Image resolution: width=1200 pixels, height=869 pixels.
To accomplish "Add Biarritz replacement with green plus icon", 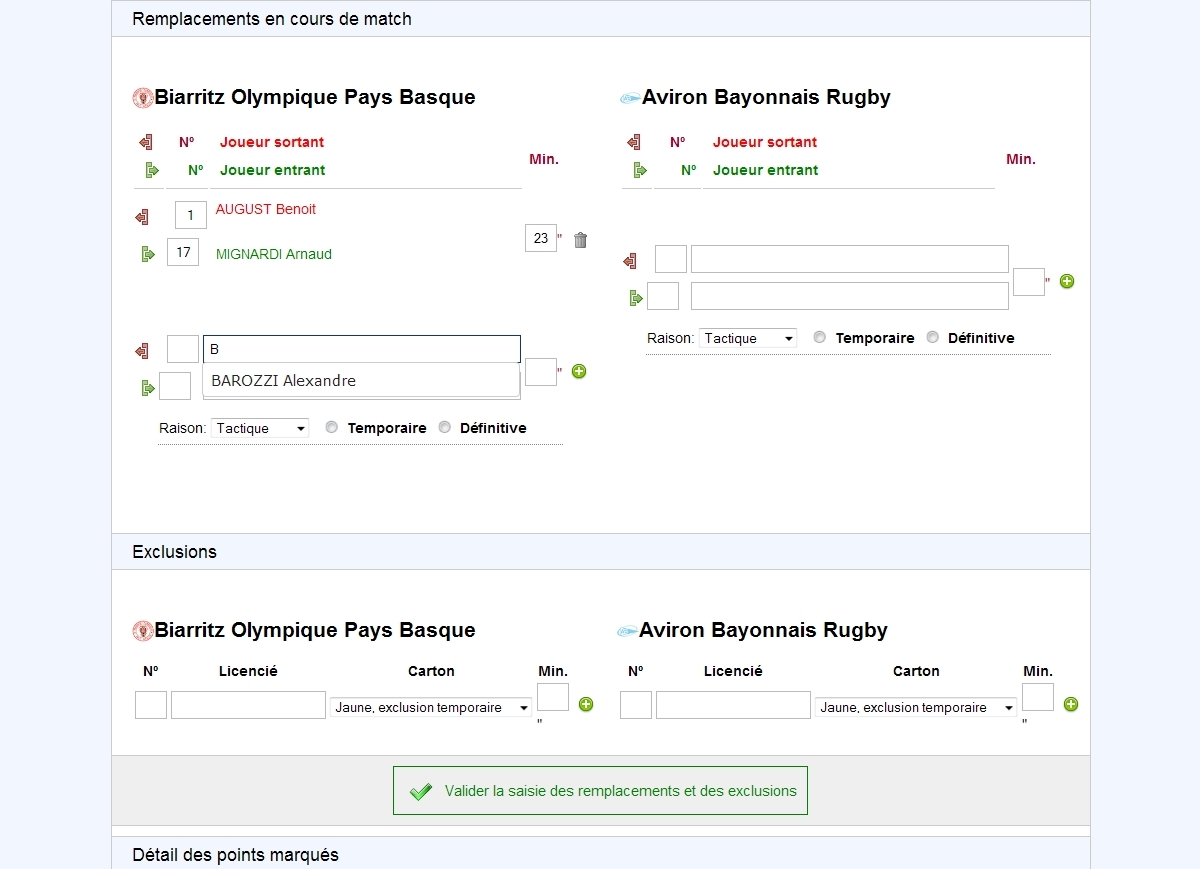I will [x=579, y=372].
